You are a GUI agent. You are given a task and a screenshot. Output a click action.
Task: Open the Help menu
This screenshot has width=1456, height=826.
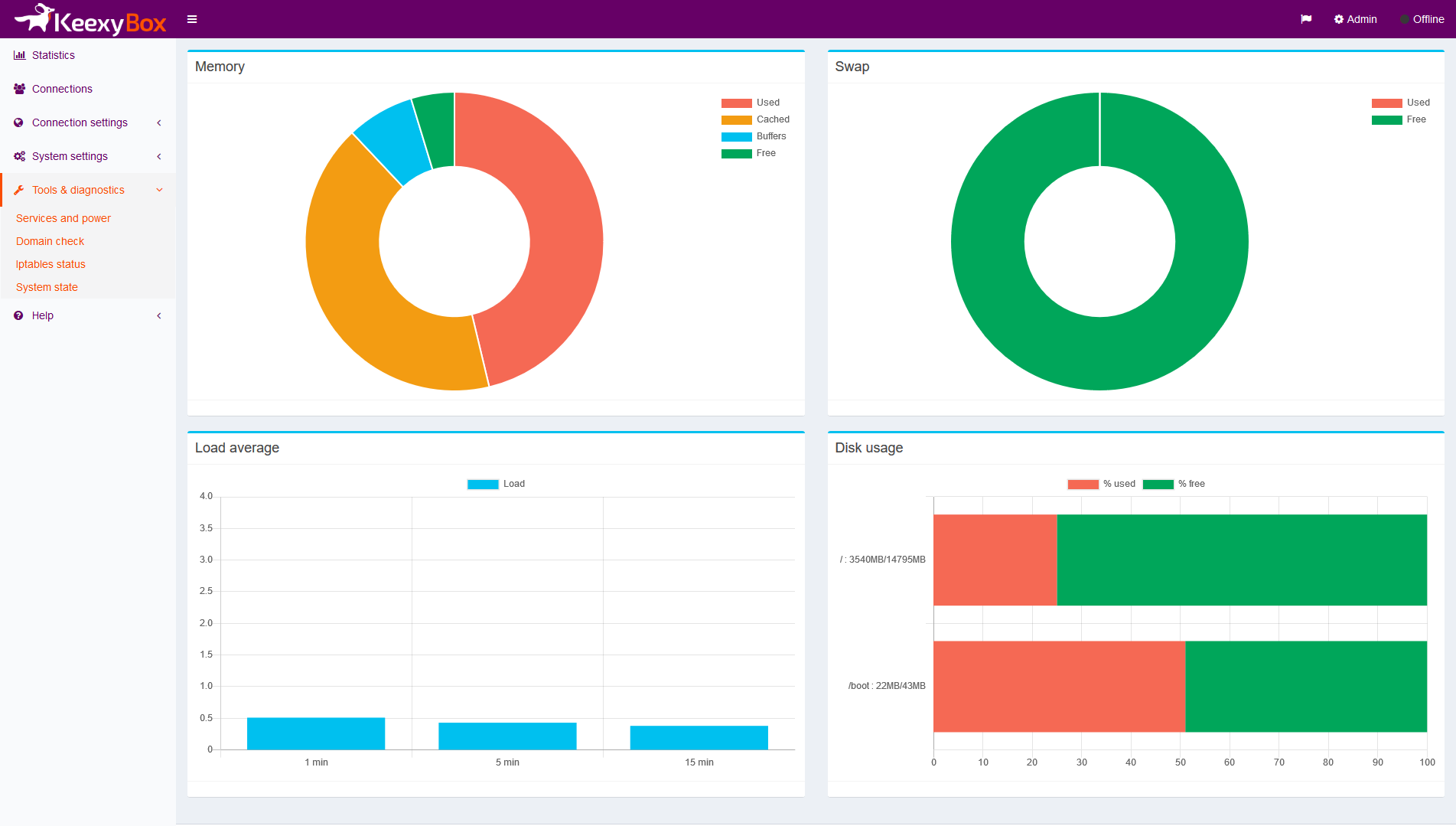coord(88,315)
